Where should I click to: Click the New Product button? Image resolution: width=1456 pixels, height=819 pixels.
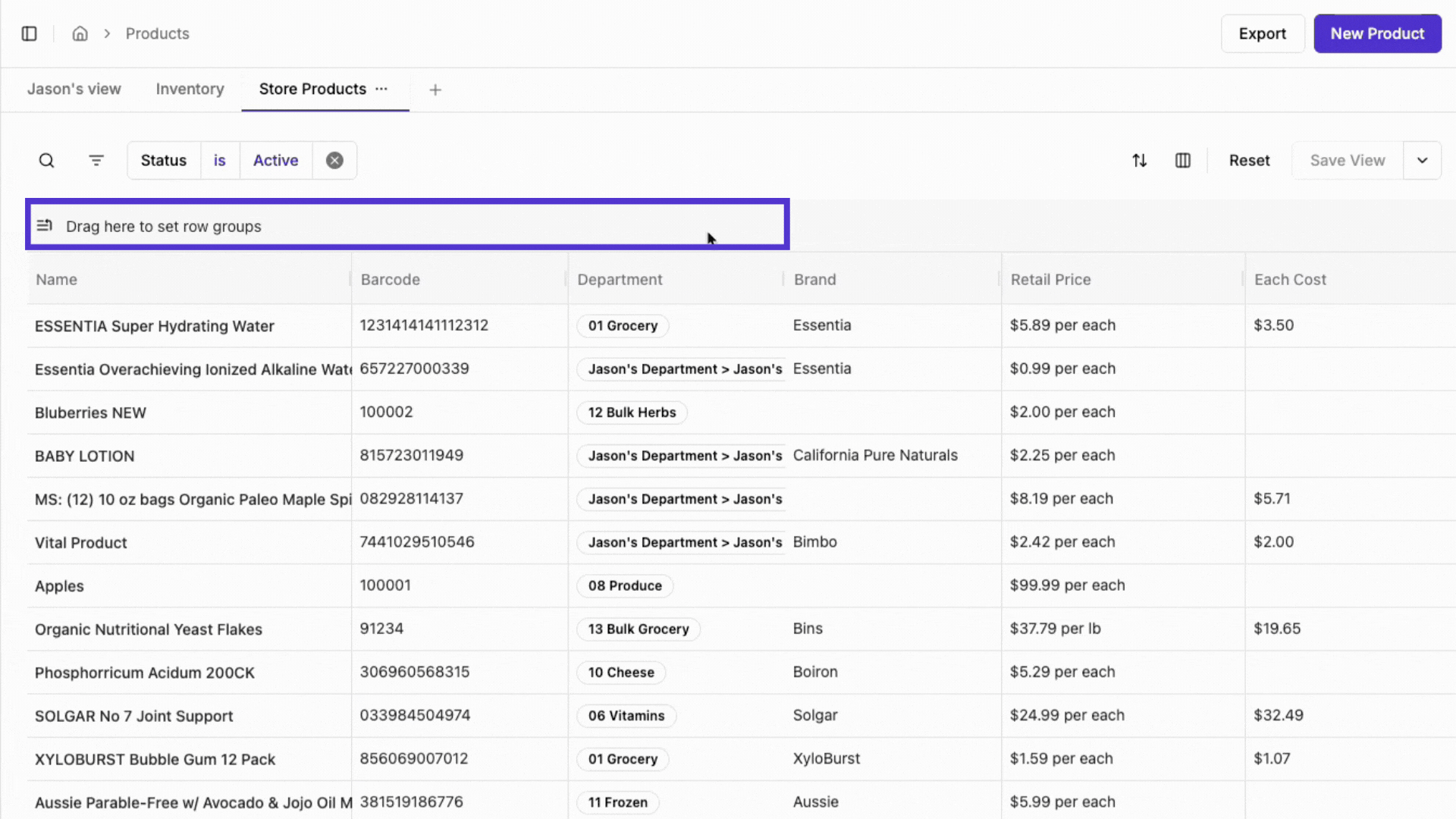[1376, 33]
